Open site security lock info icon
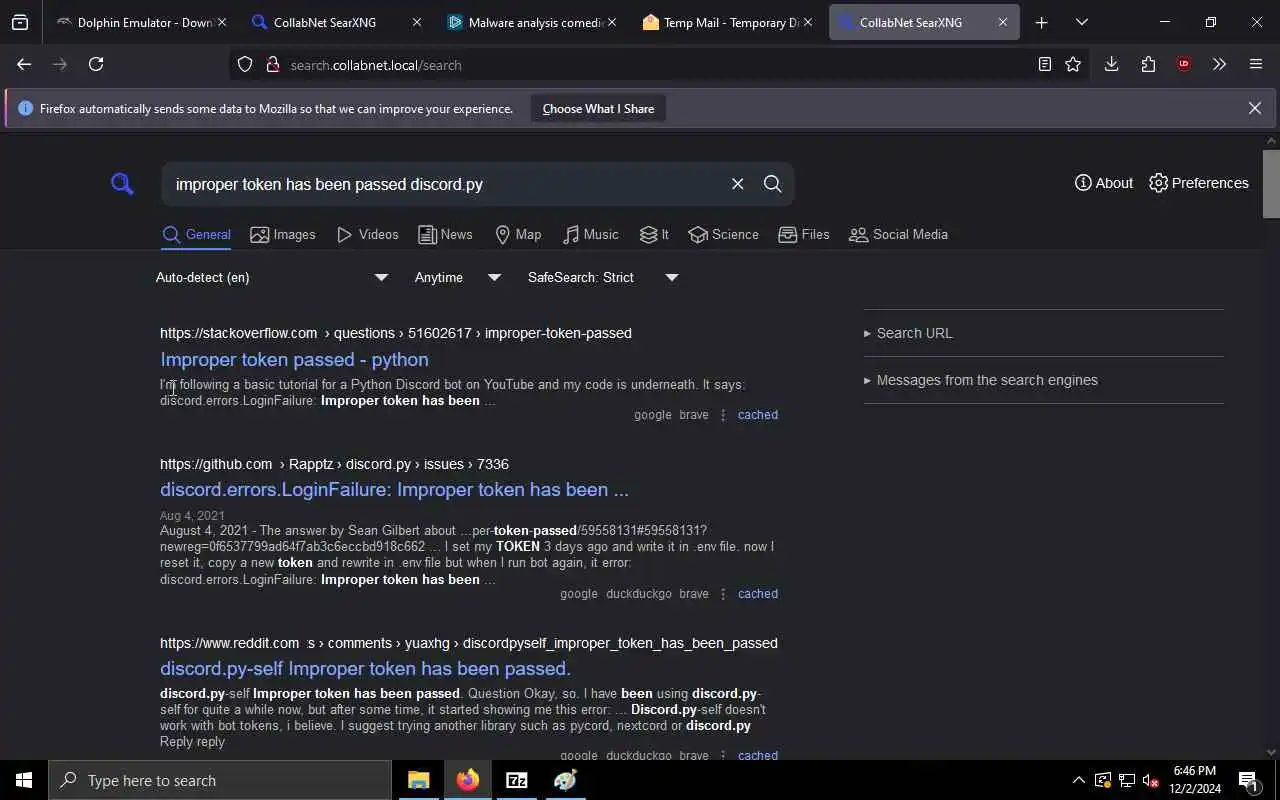Screen dimensions: 1280x800 coord(272,65)
